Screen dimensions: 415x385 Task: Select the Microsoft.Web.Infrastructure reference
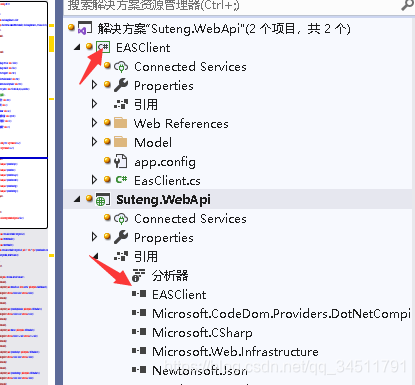pyautogui.click(x=235, y=352)
